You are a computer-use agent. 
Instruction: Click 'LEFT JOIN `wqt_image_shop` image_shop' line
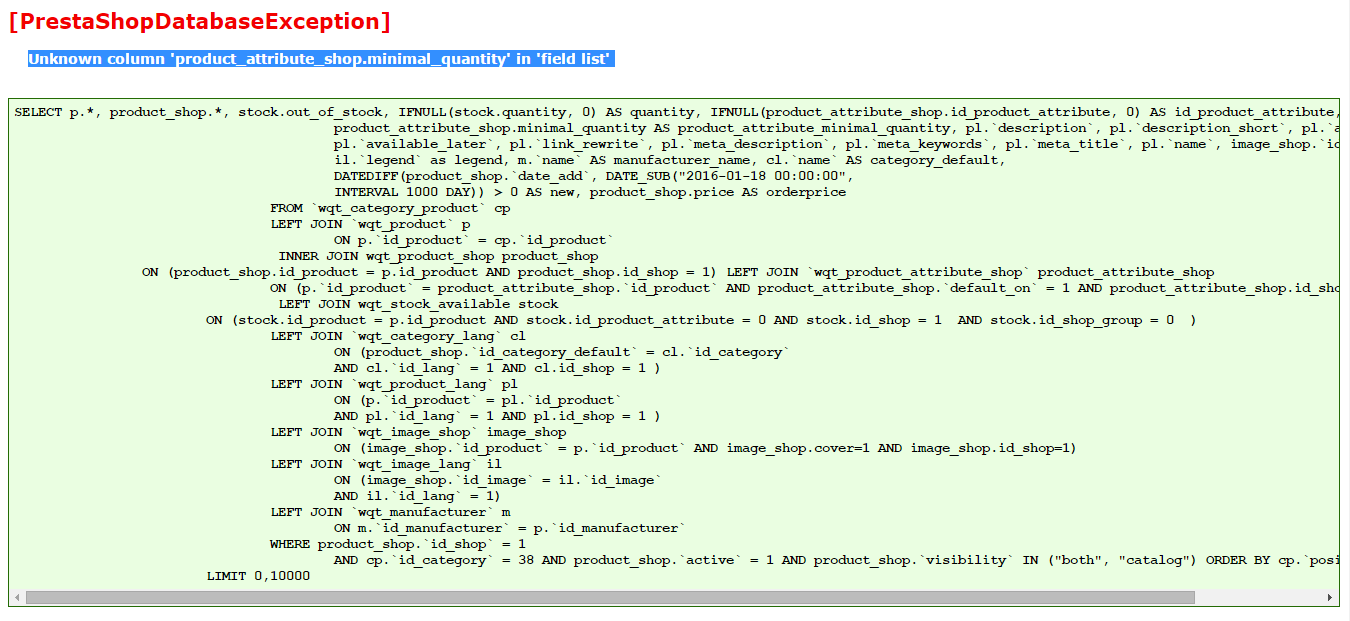[418, 432]
